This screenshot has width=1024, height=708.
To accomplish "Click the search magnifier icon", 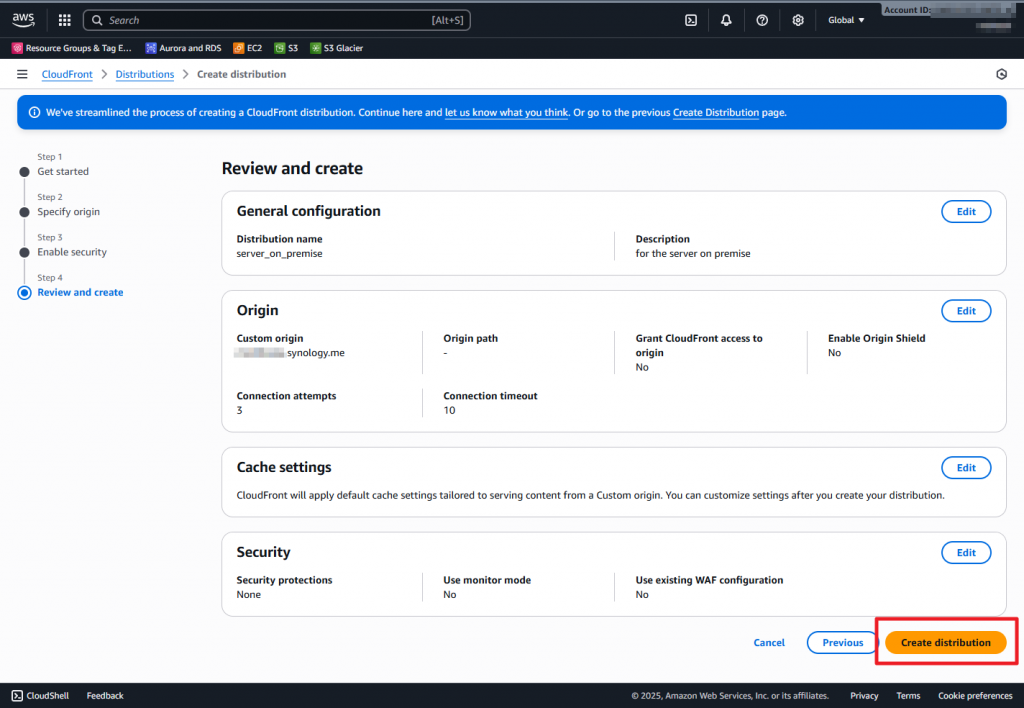I will click(97, 20).
